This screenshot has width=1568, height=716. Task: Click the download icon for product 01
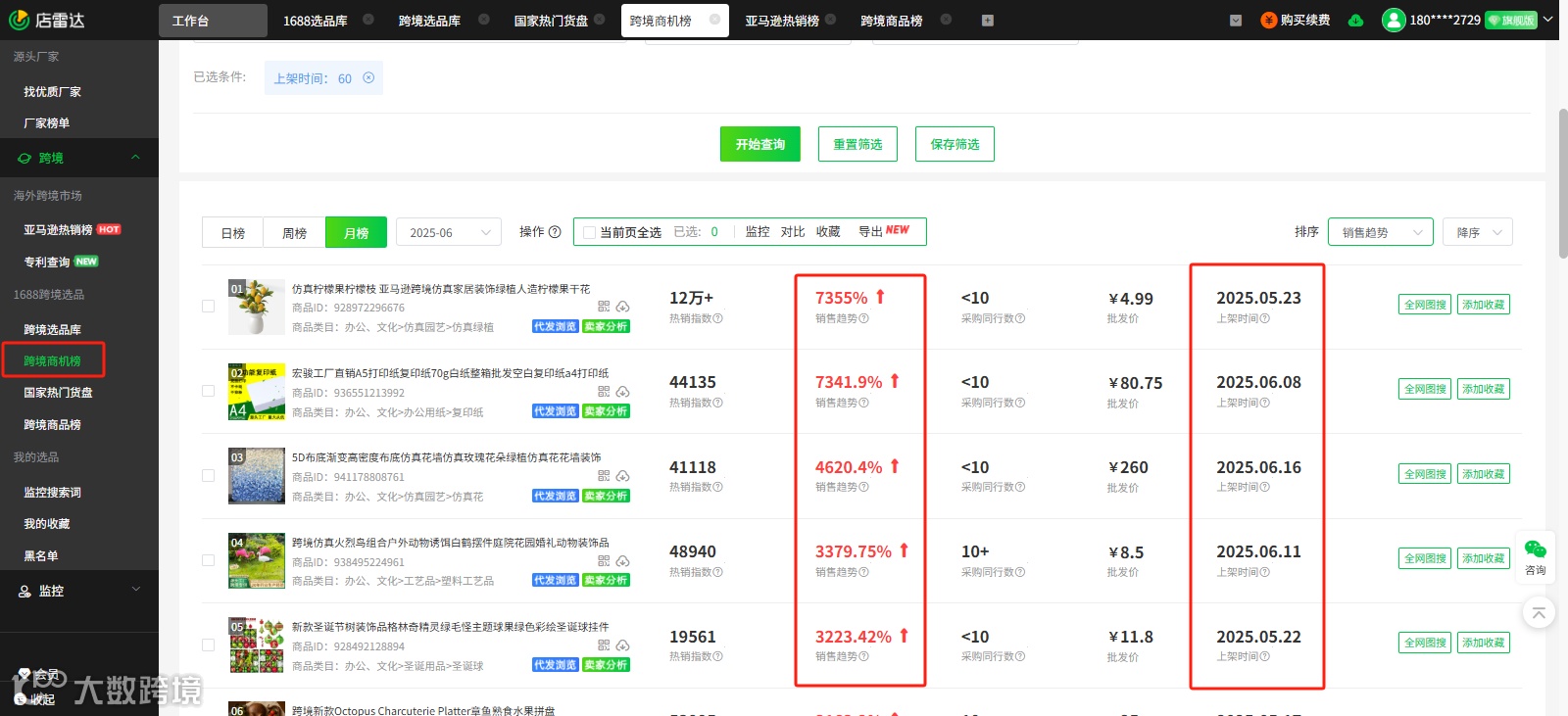(622, 307)
